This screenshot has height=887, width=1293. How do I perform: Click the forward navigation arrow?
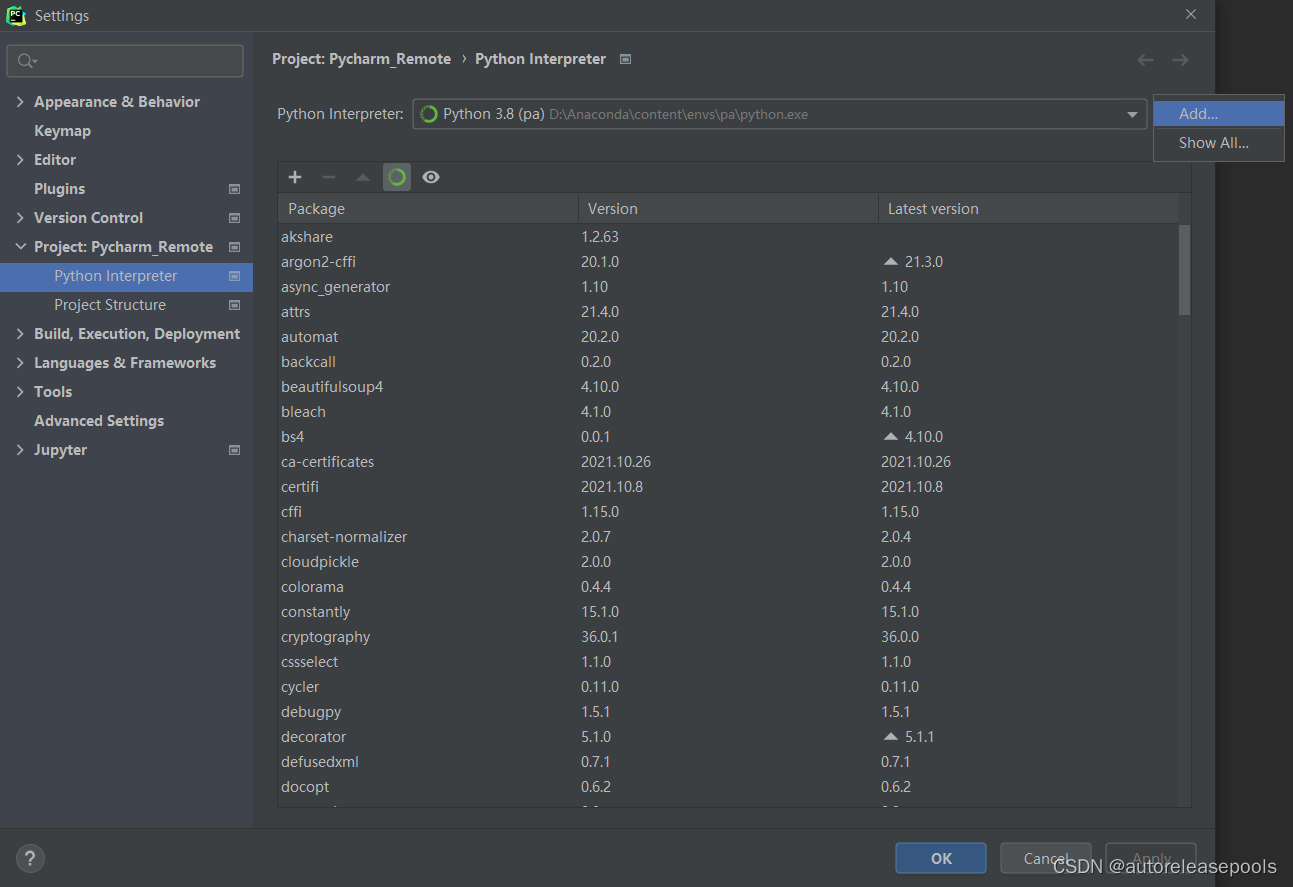1180,60
